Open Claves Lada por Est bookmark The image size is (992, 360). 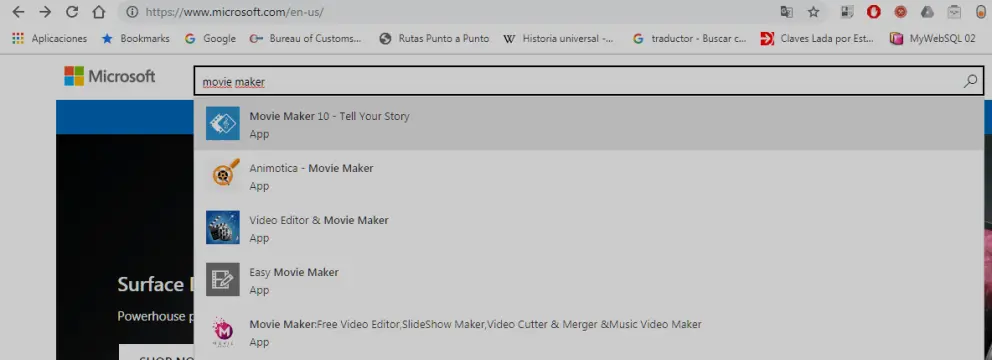[x=817, y=39]
